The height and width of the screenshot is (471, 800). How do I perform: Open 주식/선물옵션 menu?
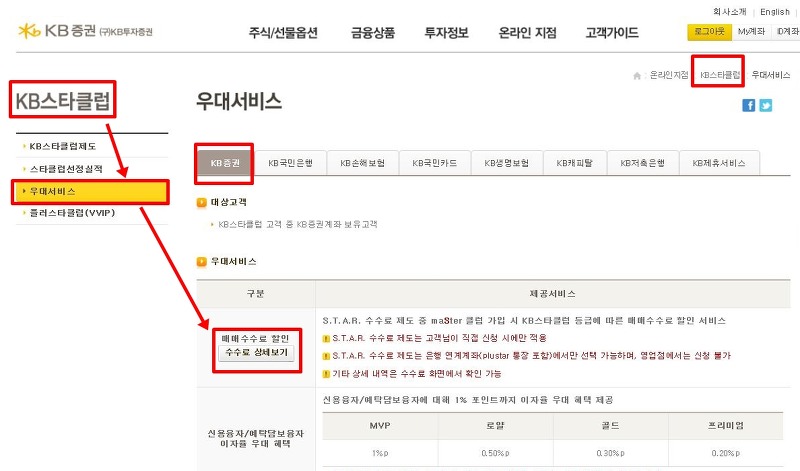[283, 33]
